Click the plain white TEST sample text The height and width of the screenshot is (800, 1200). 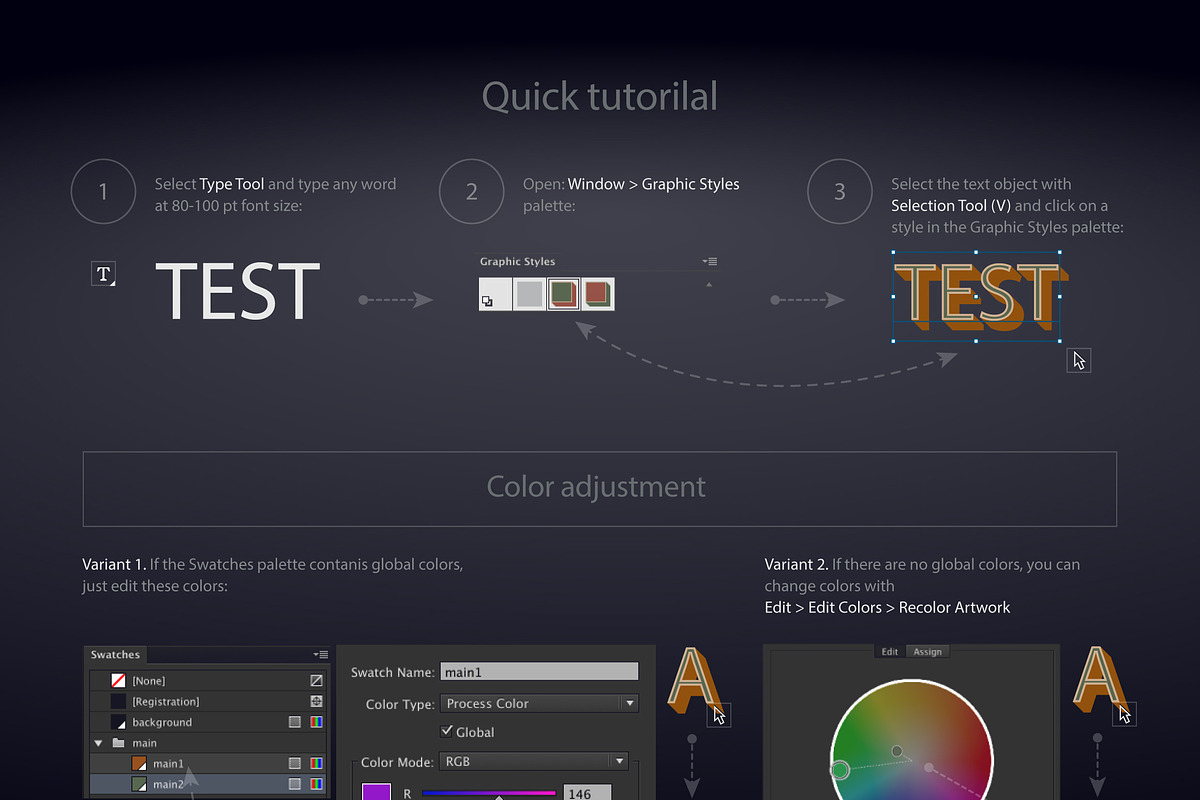pos(238,291)
